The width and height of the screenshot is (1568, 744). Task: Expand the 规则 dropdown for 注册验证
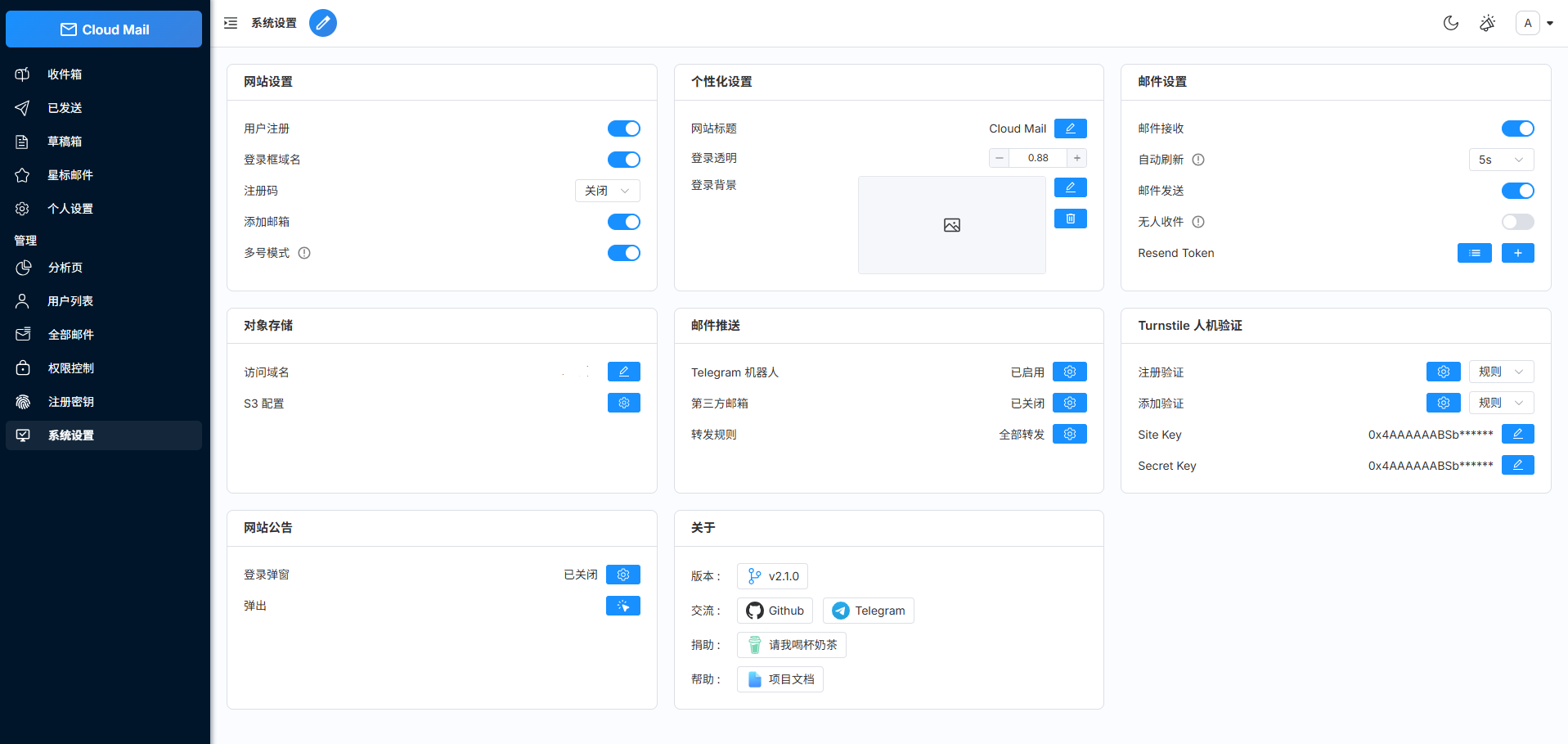(x=1501, y=371)
